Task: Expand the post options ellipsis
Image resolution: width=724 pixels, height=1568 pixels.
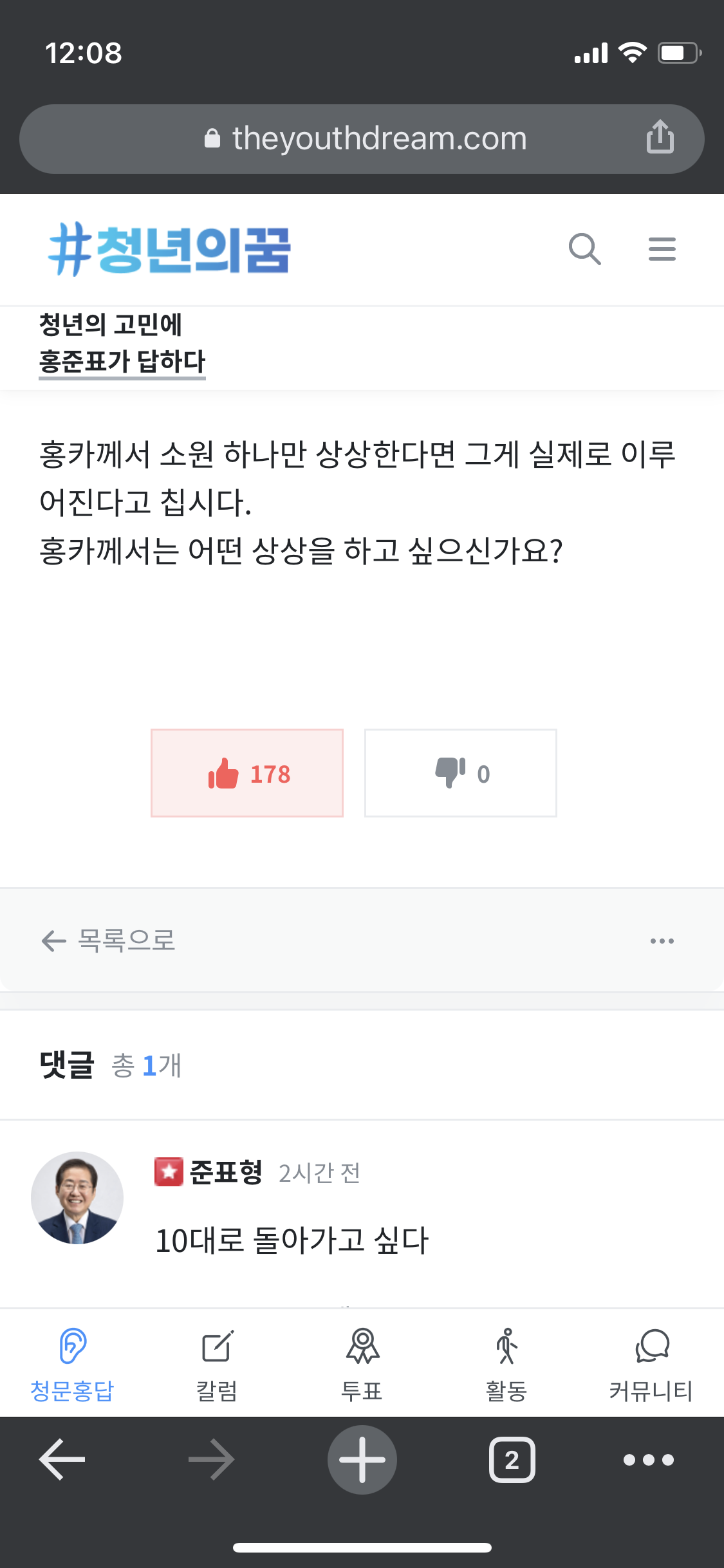Action: coord(662,941)
